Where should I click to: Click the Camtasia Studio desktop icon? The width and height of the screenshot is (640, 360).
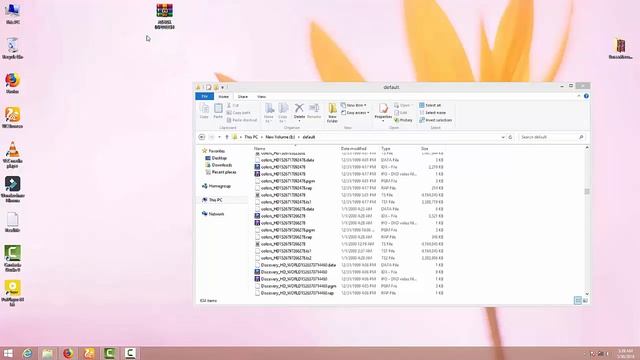(13, 258)
